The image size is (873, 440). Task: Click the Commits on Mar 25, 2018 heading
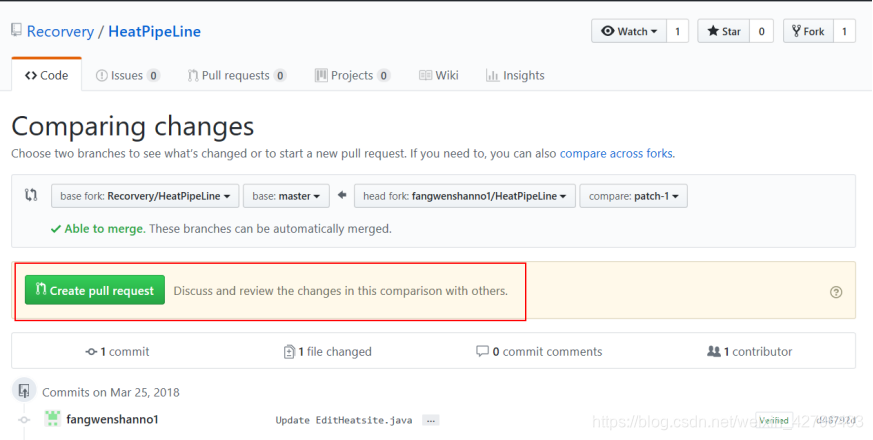tap(111, 392)
